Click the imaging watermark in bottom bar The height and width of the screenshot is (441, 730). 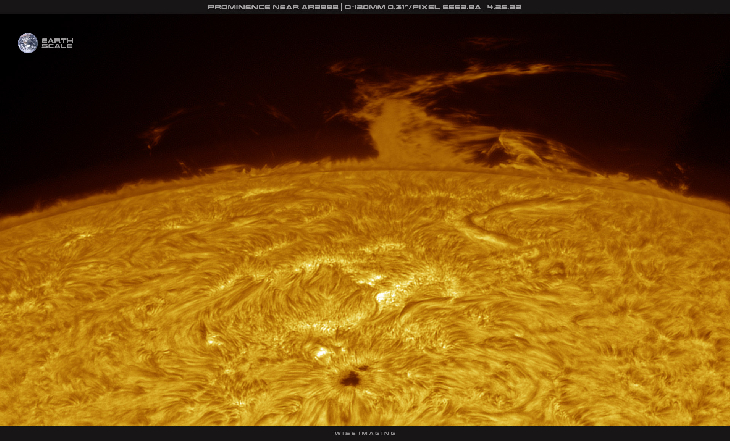tap(365, 433)
